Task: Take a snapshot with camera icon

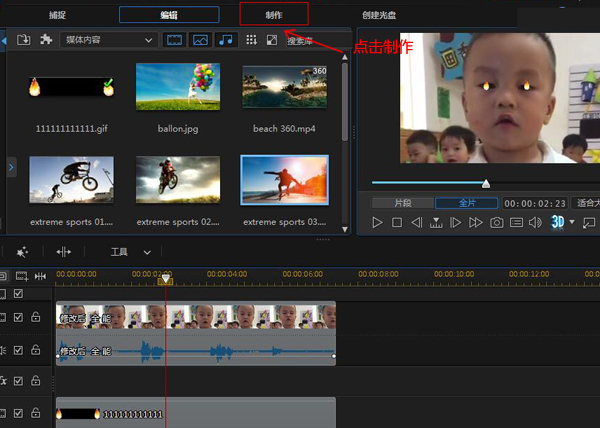Action: point(497,223)
